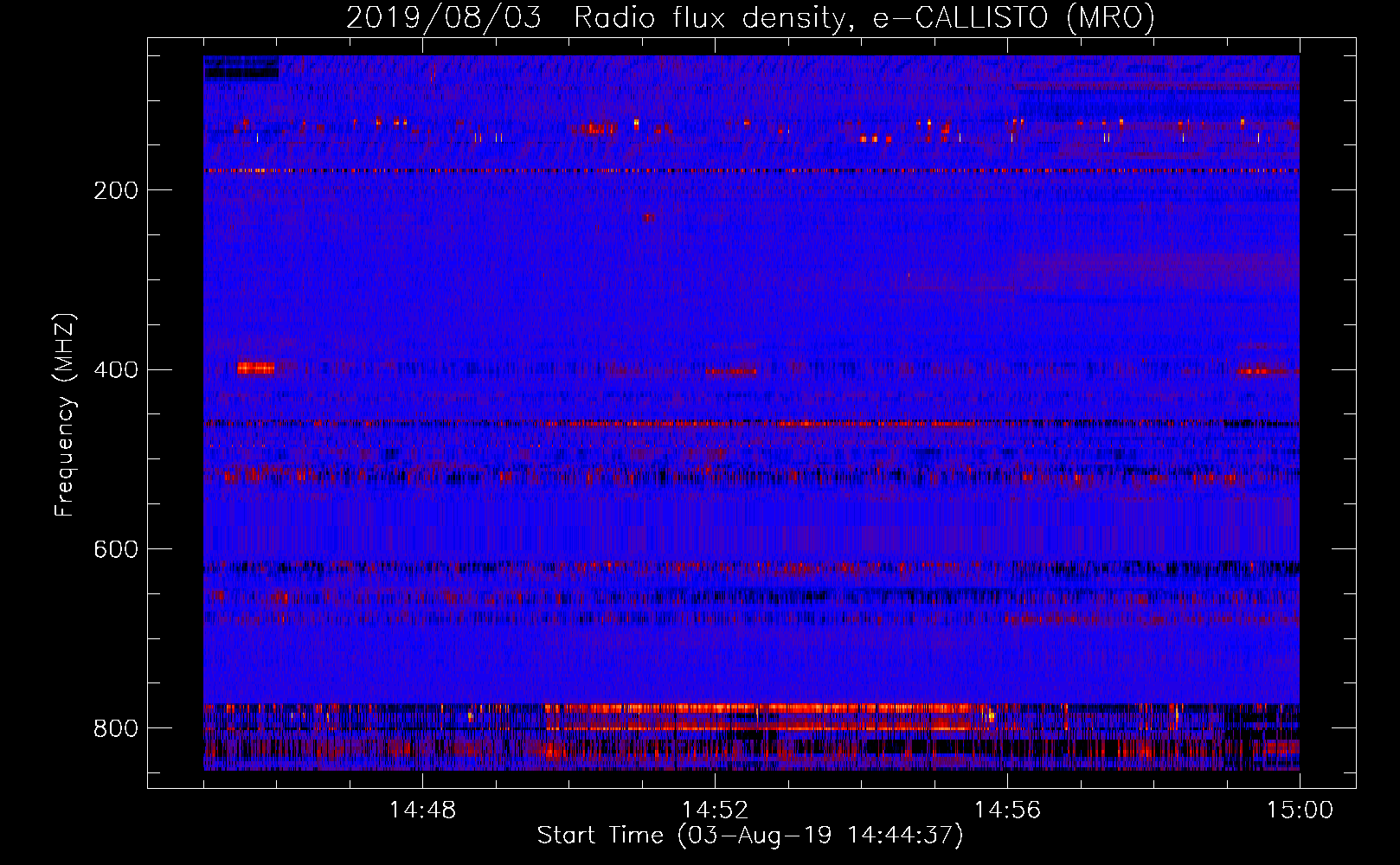Screen dimensions: 1400x865
Task: Select the 800 frequency tick label
Action: pyautogui.click(x=116, y=729)
